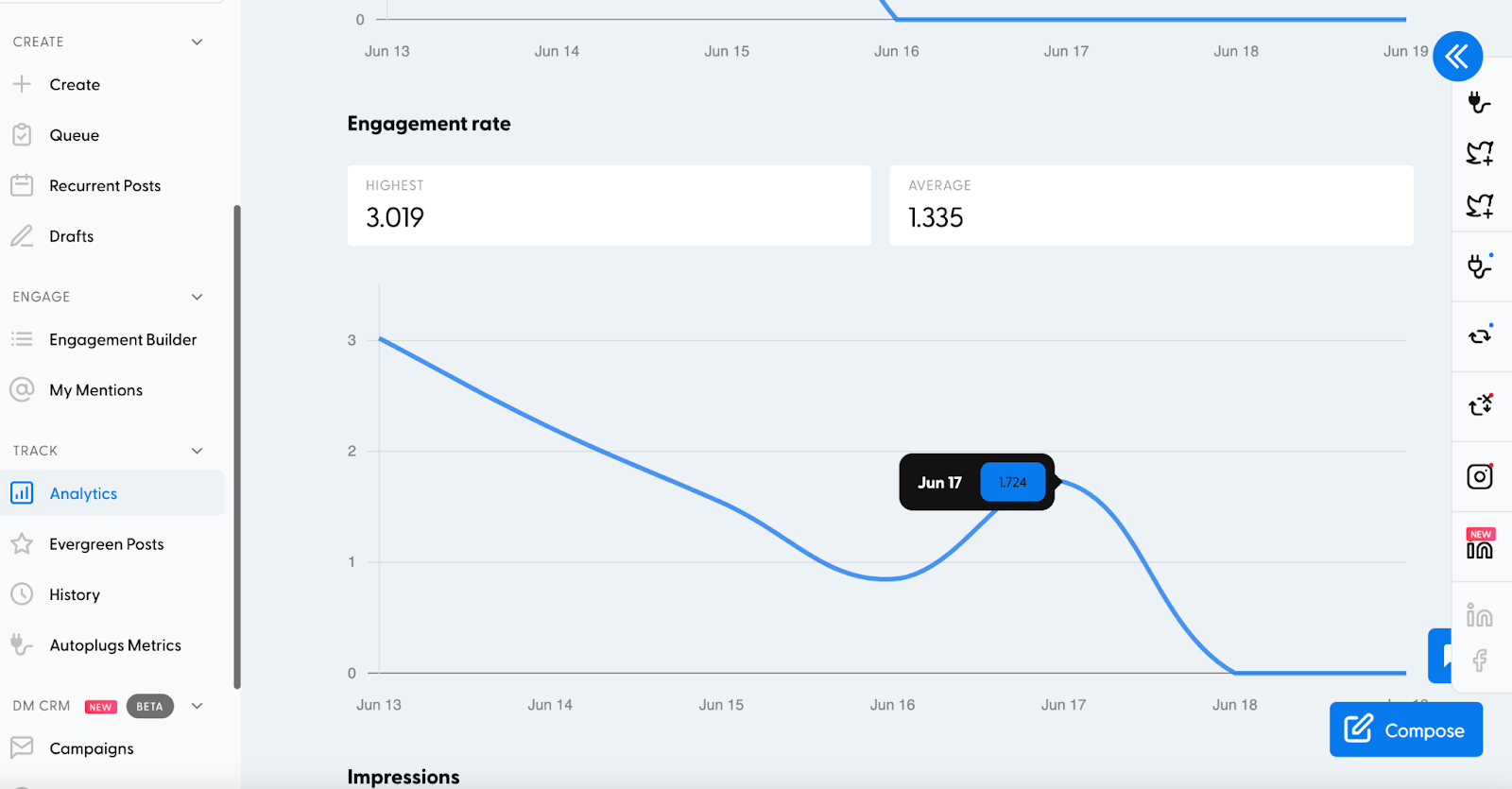
Task: Click the top plug icon in right sidebar
Action: (1480, 102)
